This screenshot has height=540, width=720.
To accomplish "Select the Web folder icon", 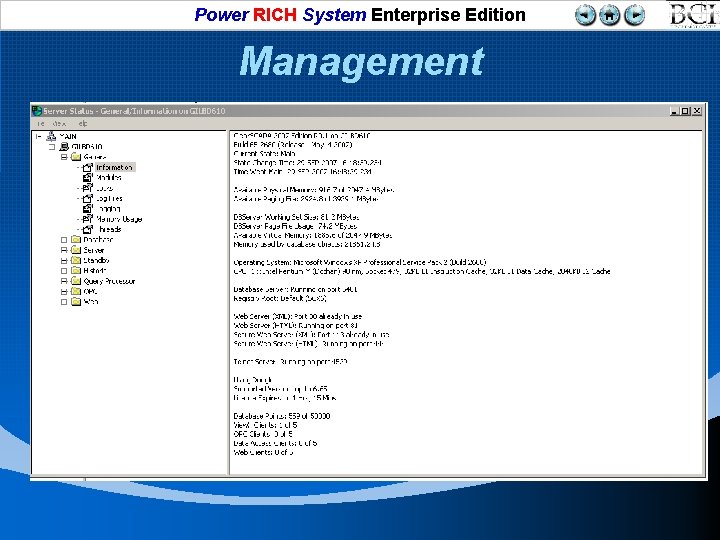I will (x=76, y=302).
